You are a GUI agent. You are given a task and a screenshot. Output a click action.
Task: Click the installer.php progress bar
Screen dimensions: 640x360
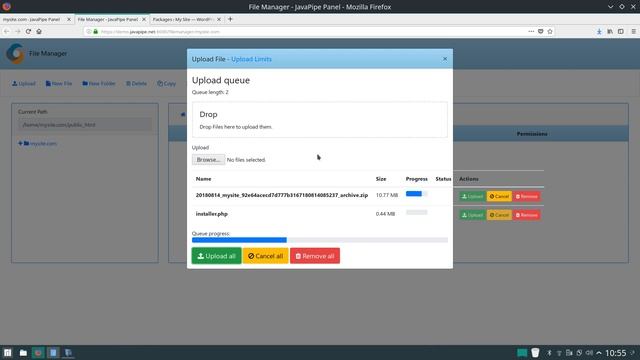[x=416, y=212]
